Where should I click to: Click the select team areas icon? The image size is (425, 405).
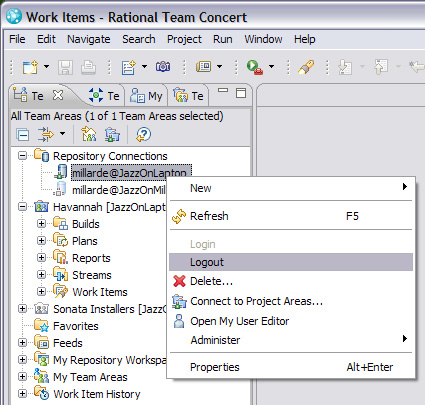(89, 134)
